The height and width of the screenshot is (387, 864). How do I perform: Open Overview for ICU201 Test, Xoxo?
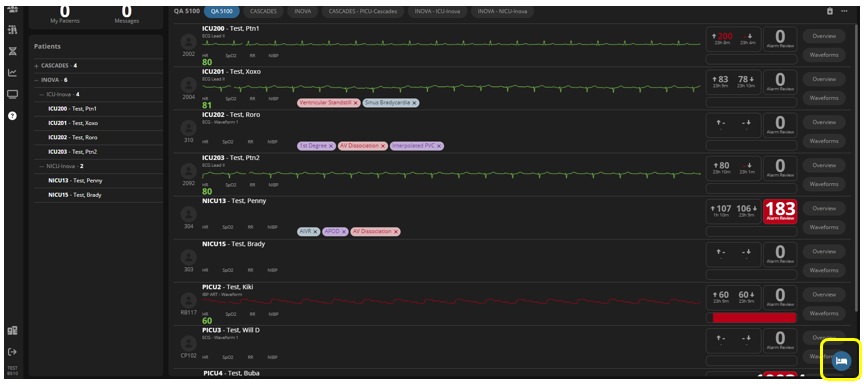824,79
